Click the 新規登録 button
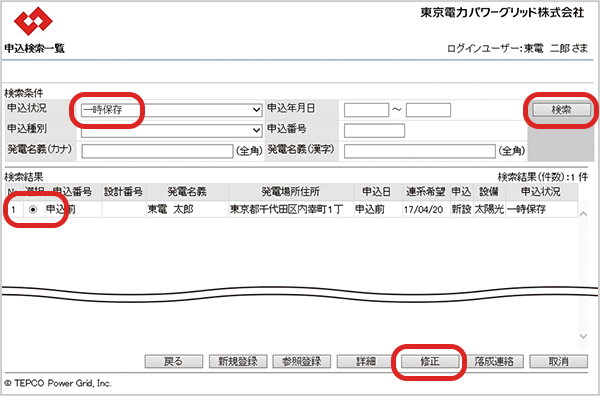600x396 pixels. [238, 361]
